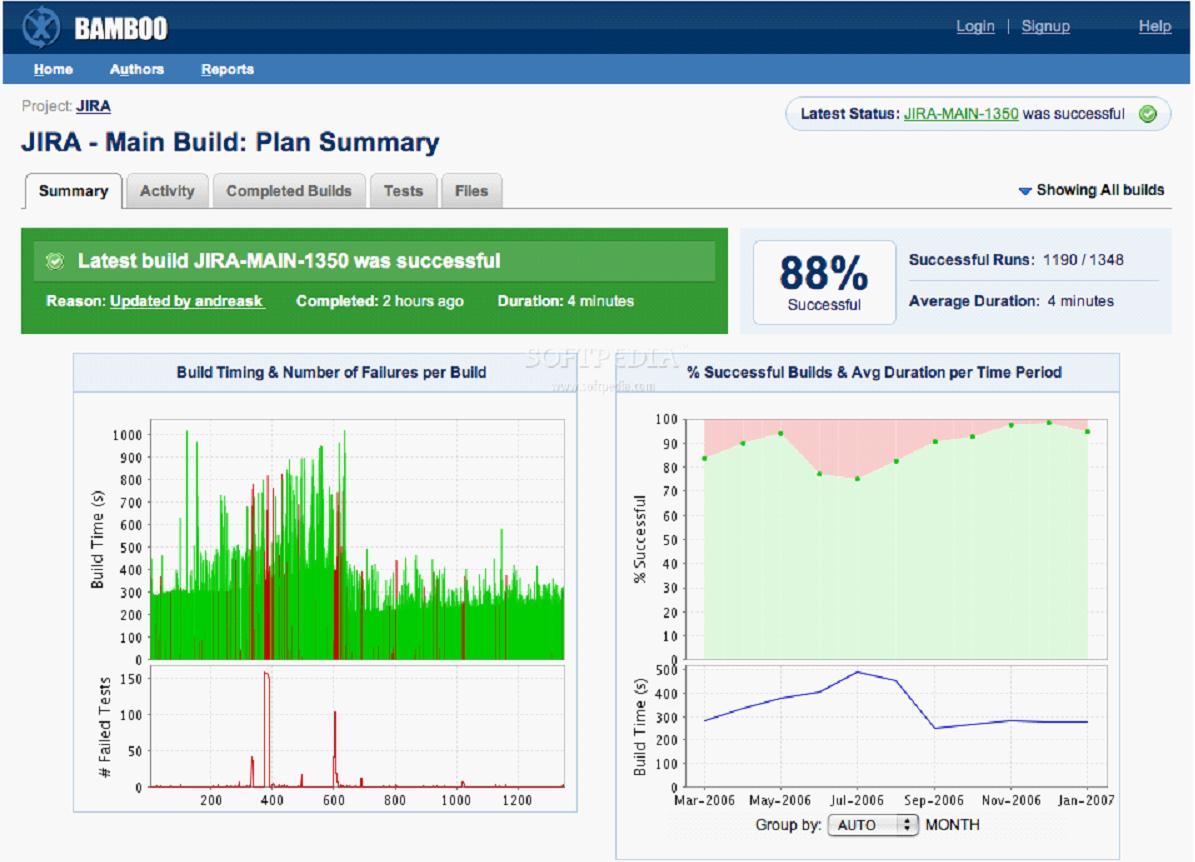This screenshot has height=862, width=1195.
Task: Click the Duration: 4 minutes text in banner
Action: click(x=565, y=301)
